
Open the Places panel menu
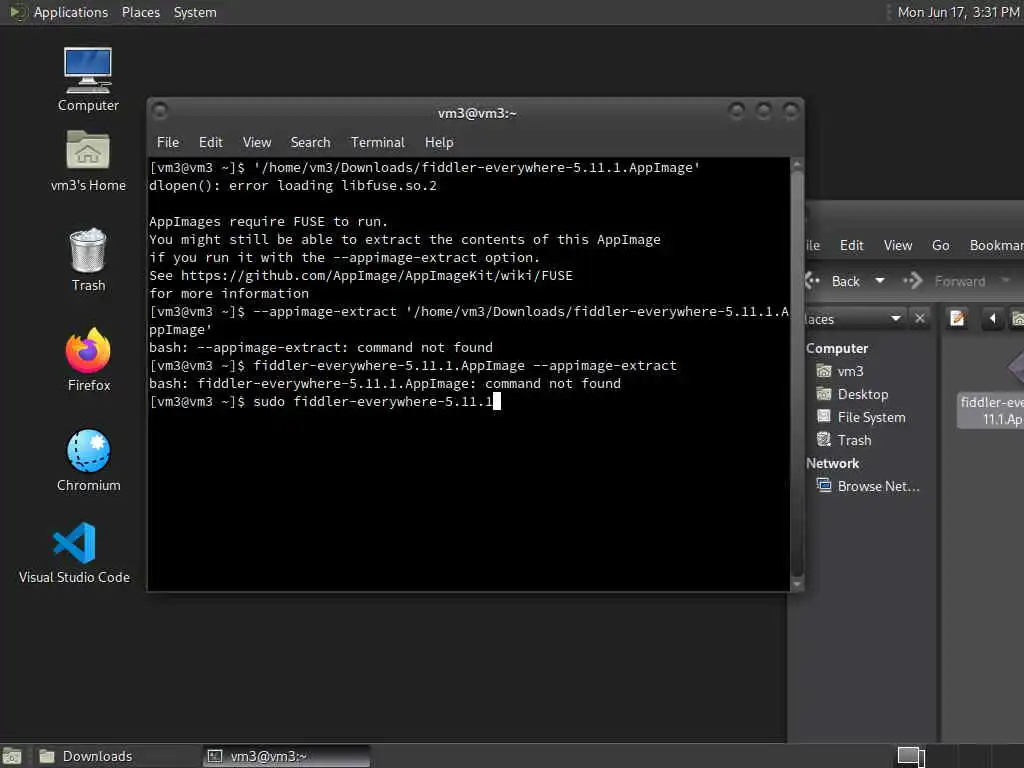click(x=140, y=12)
